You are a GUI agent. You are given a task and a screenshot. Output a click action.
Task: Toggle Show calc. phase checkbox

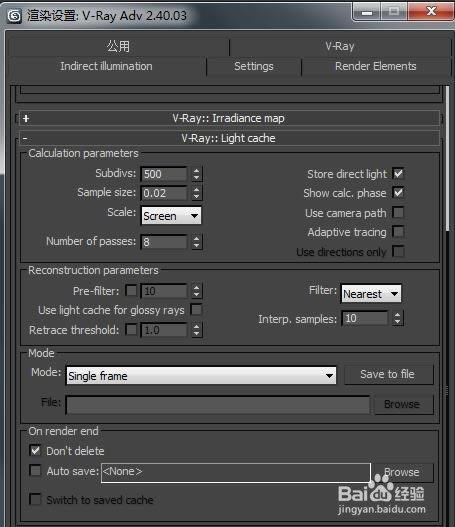[398, 193]
